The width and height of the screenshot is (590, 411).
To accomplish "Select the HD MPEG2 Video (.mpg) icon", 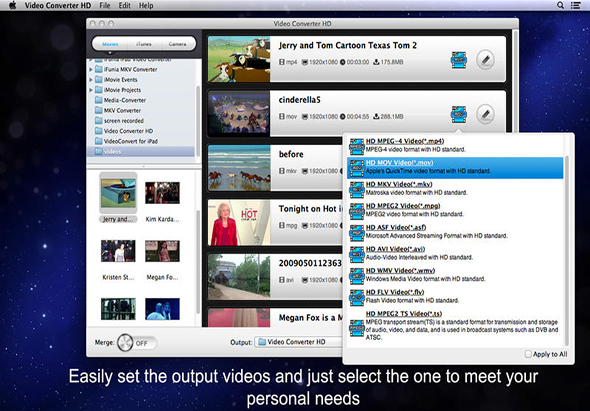I will (356, 211).
